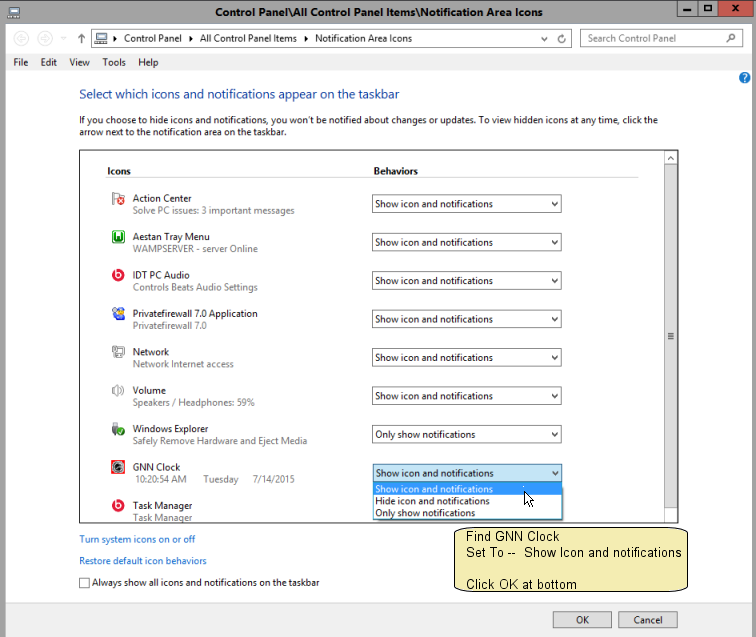Refresh the Control Panel address bar
This screenshot has height=637, width=756.
pyautogui.click(x=562, y=39)
